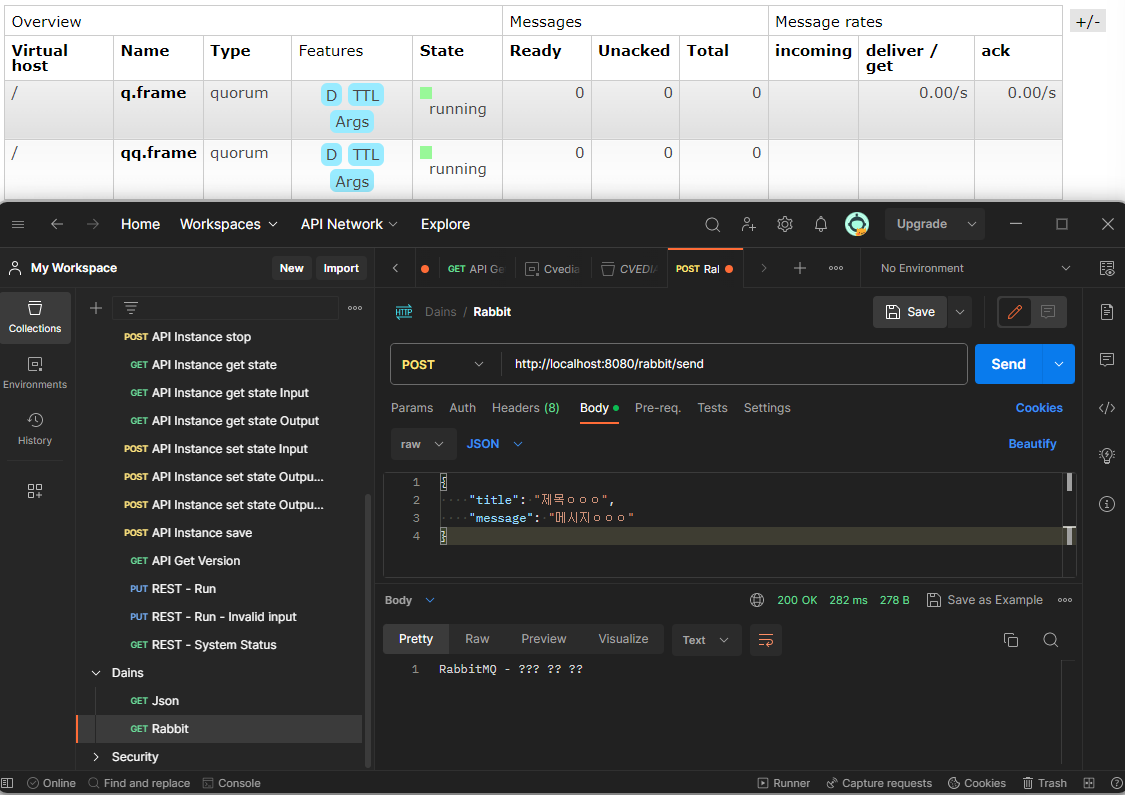Switch to the Headers (8) tab
1125x795 pixels.
pyautogui.click(x=525, y=408)
